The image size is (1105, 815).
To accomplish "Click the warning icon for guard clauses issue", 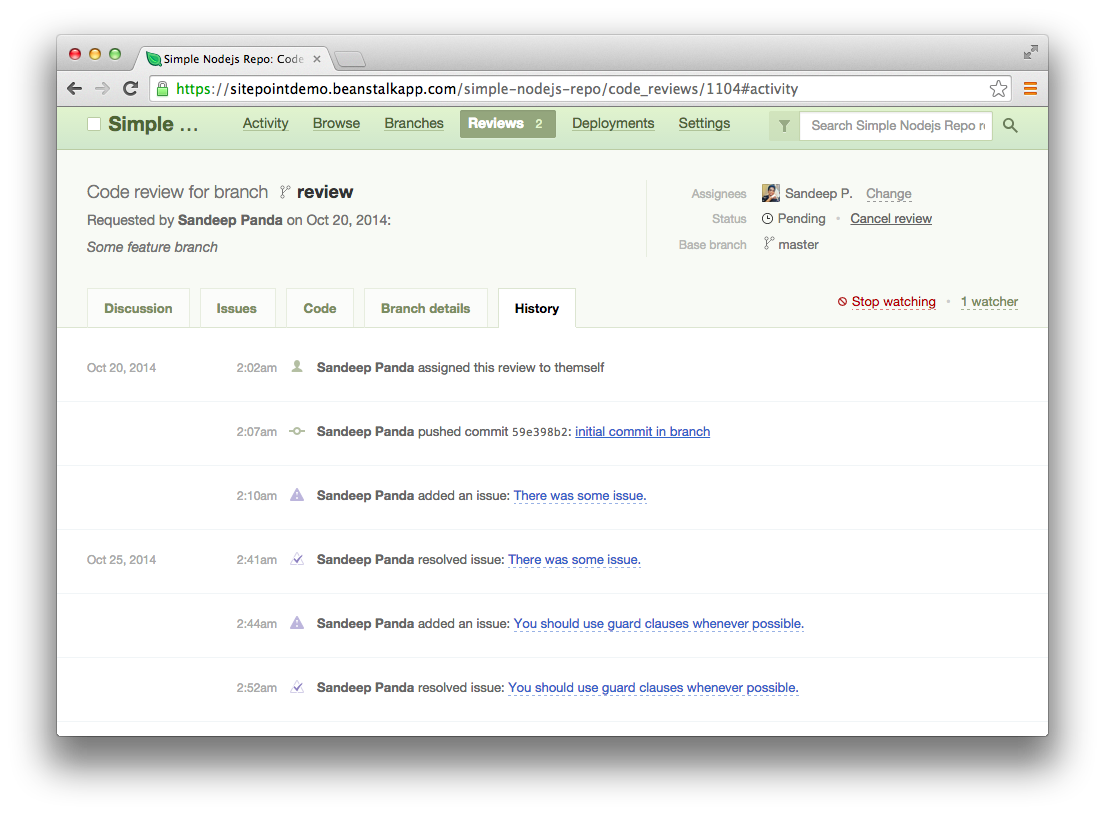I will coord(296,623).
